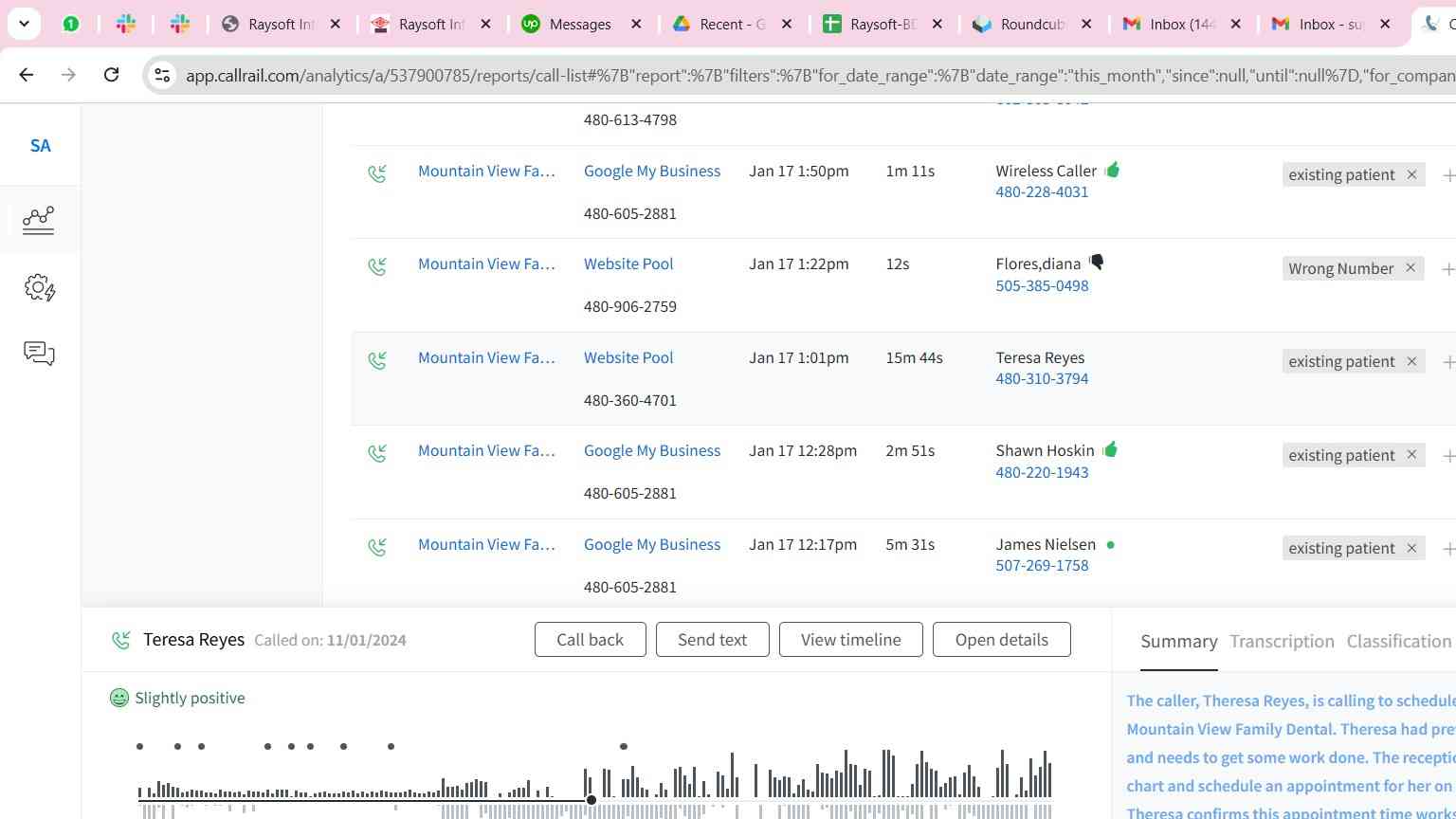Click the slightly positive sentiment smiley icon
The width and height of the screenshot is (1456, 819).
tap(119, 698)
